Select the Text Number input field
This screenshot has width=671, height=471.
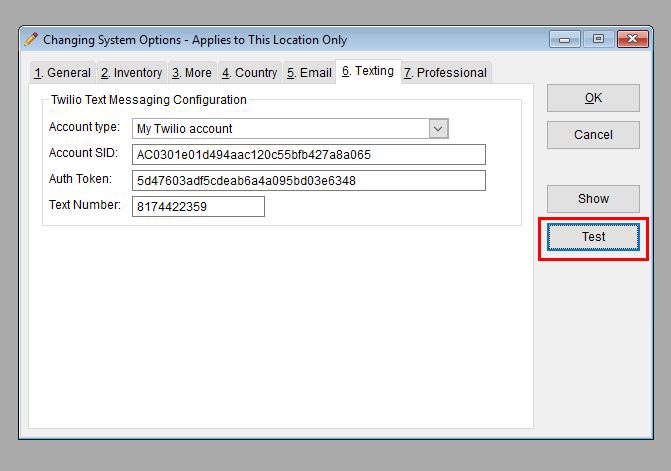(198, 207)
